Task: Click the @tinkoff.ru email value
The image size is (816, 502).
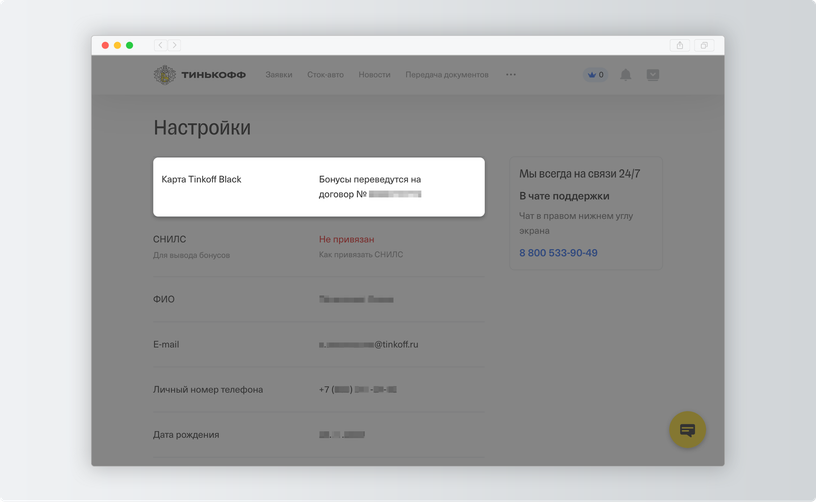Action: point(368,344)
